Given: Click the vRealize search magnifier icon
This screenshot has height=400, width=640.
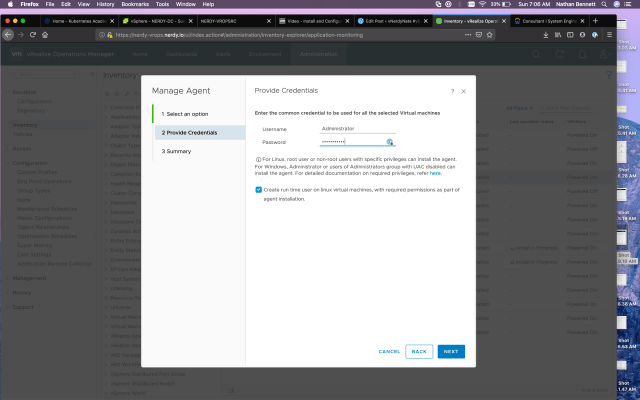Looking at the screenshot, I should coord(536,54).
